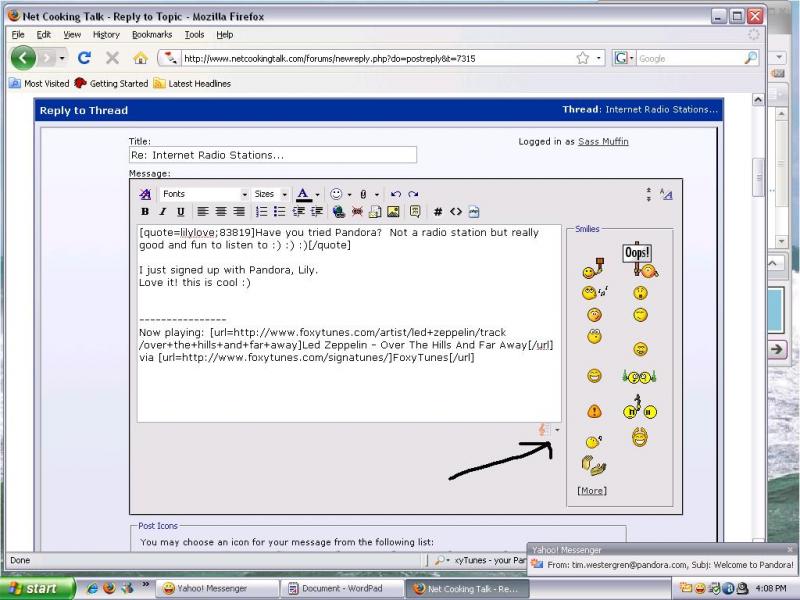Click the Insert Image icon
Screen dimensions: 800x600
pos(393,212)
